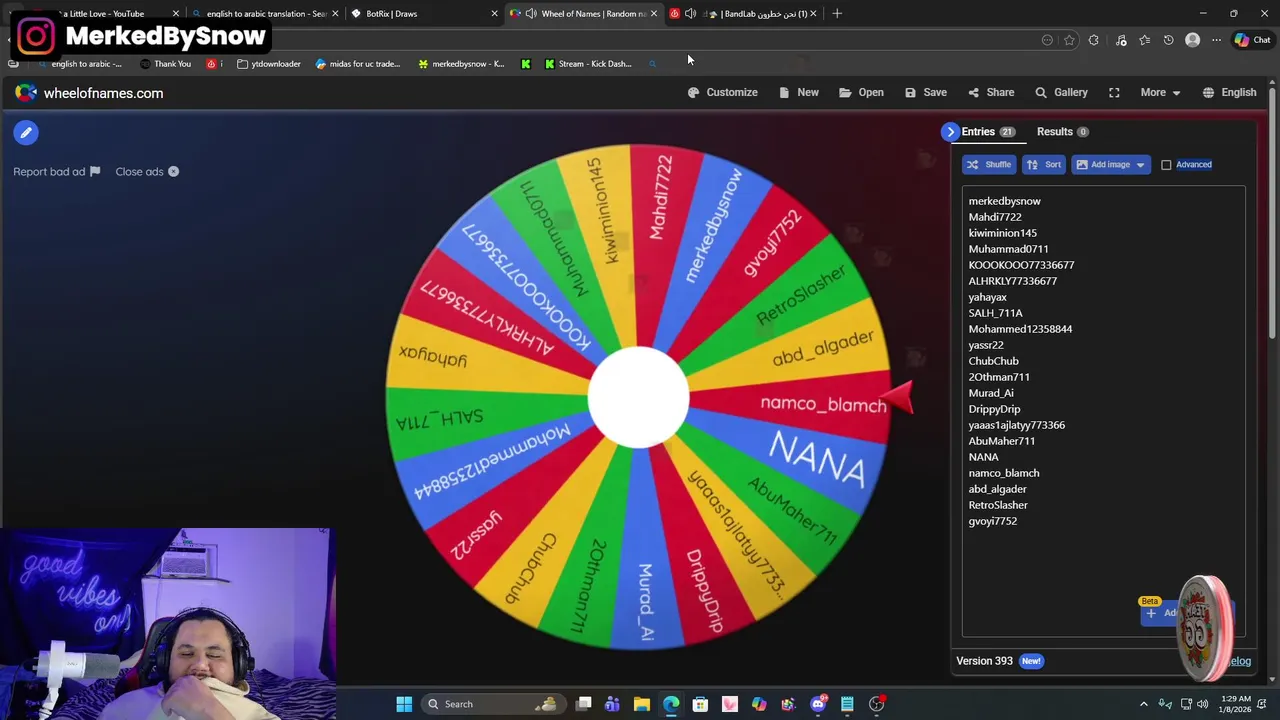Select entry 'merkedbysnow' in the list
Image resolution: width=1280 pixels, height=720 pixels.
click(1004, 201)
